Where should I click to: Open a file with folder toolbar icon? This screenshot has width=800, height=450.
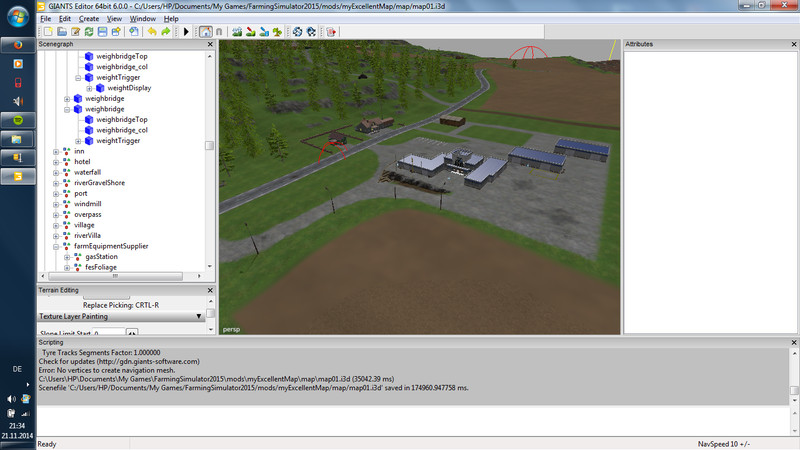point(62,32)
